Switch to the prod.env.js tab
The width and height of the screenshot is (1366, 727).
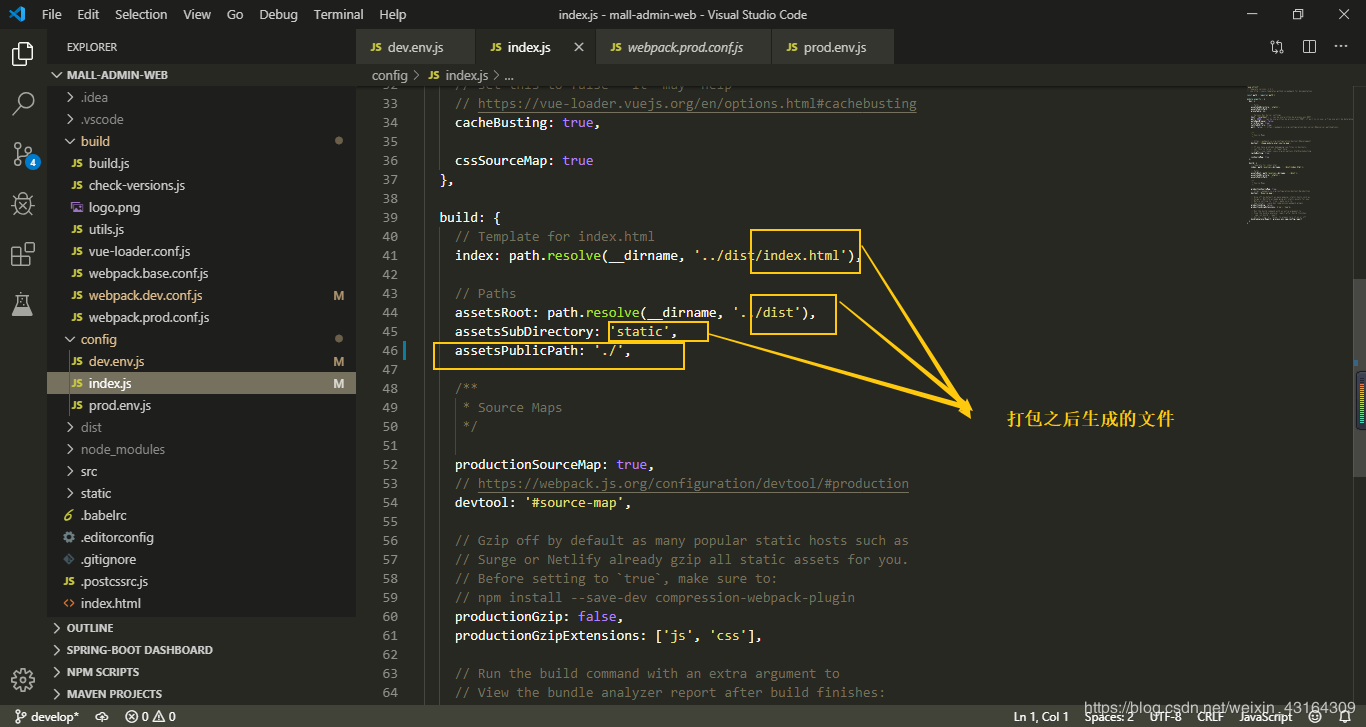click(834, 47)
